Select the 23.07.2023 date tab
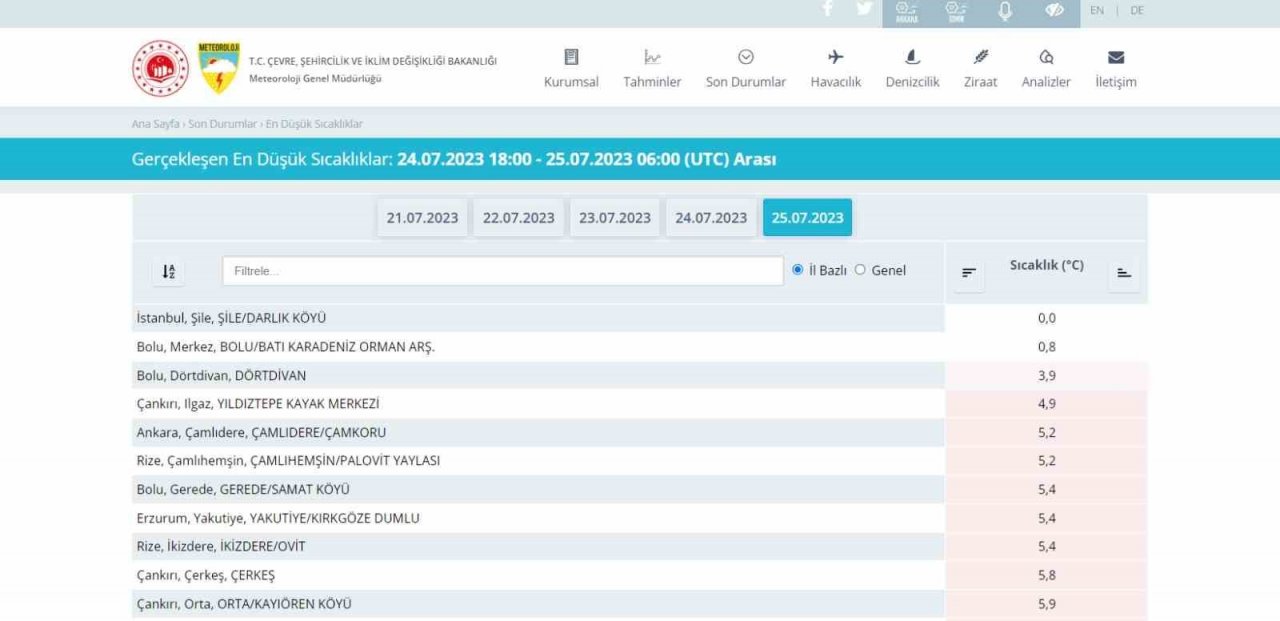The image size is (1280, 621). (x=615, y=217)
